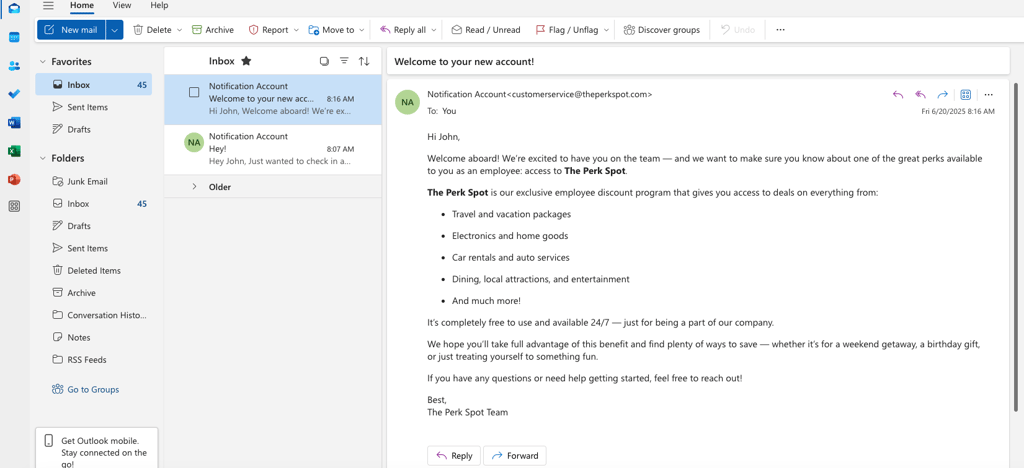The height and width of the screenshot is (468, 1024).
Task: Open the Excel app in sidebar
Action: tap(14, 151)
